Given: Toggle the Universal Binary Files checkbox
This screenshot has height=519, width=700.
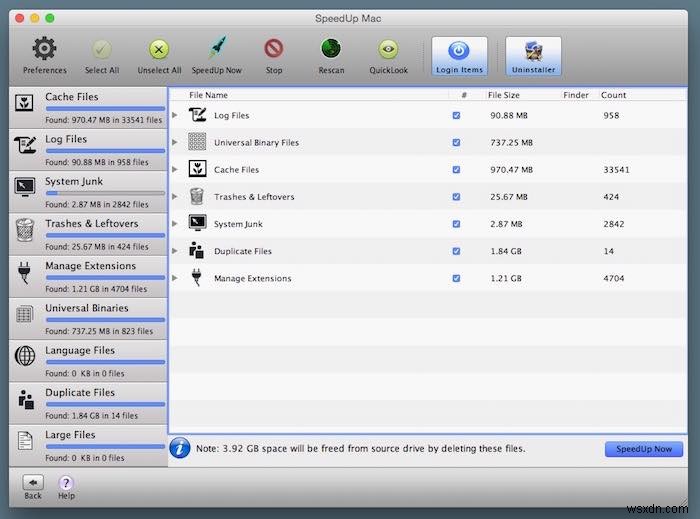Looking at the screenshot, I should (456, 143).
